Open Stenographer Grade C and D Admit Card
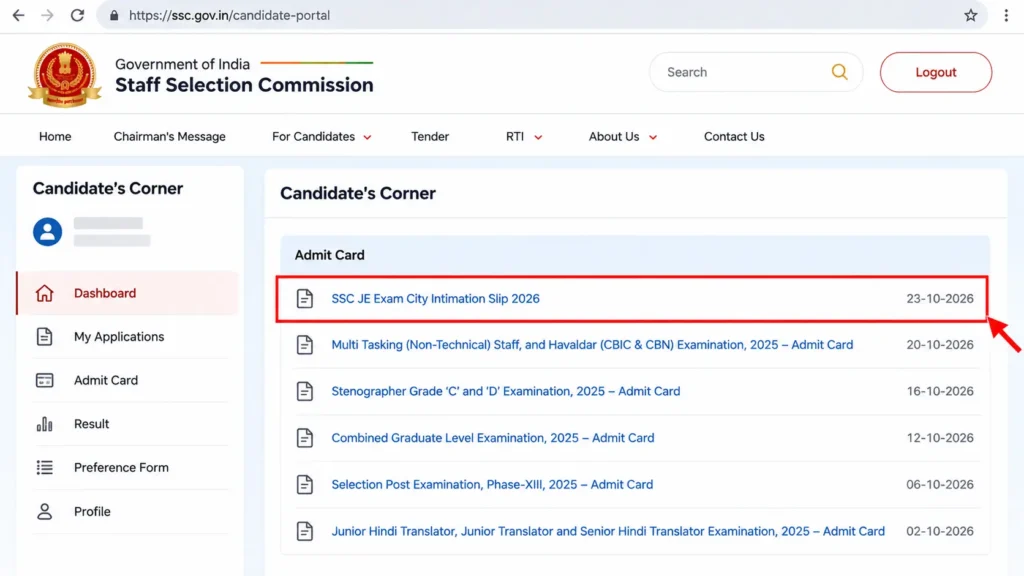1024x576 pixels. pos(505,391)
